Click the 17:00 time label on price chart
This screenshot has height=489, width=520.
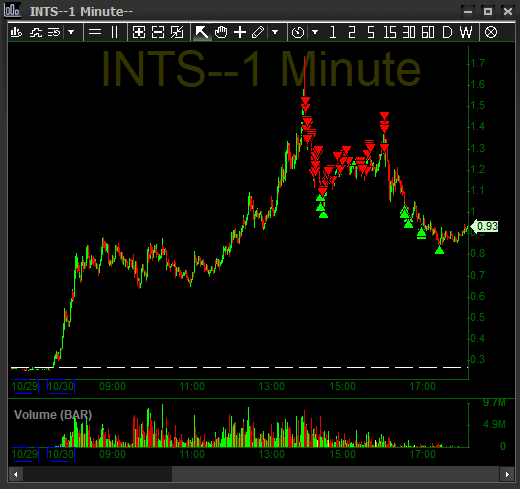coord(422,386)
